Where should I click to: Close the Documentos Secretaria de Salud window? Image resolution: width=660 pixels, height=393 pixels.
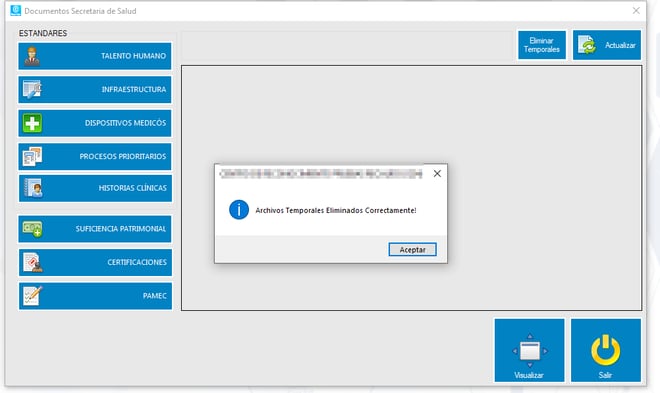tap(636, 11)
